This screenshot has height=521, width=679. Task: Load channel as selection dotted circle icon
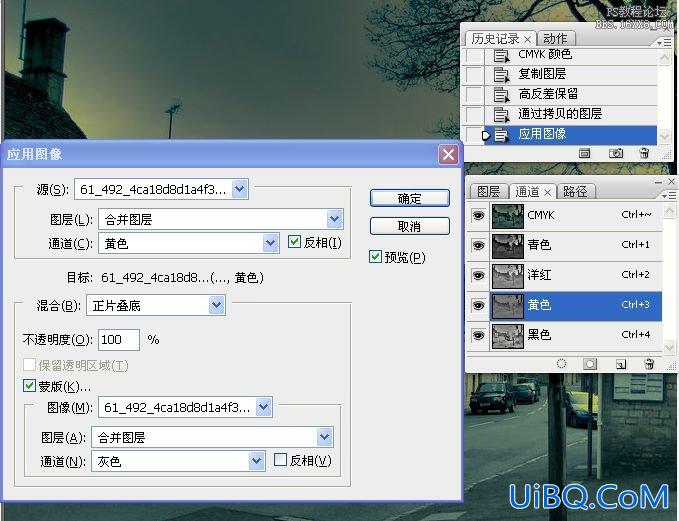click(x=561, y=364)
